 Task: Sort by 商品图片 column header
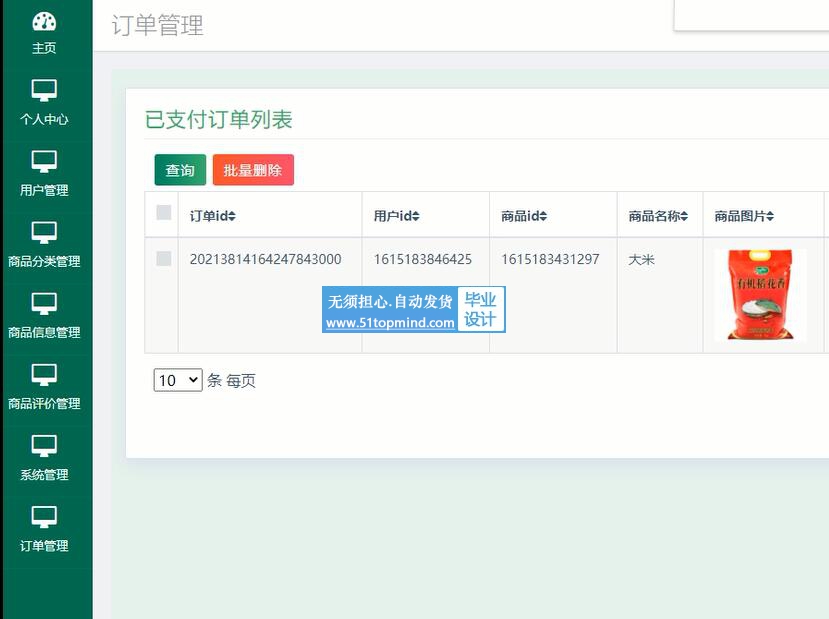point(744,216)
